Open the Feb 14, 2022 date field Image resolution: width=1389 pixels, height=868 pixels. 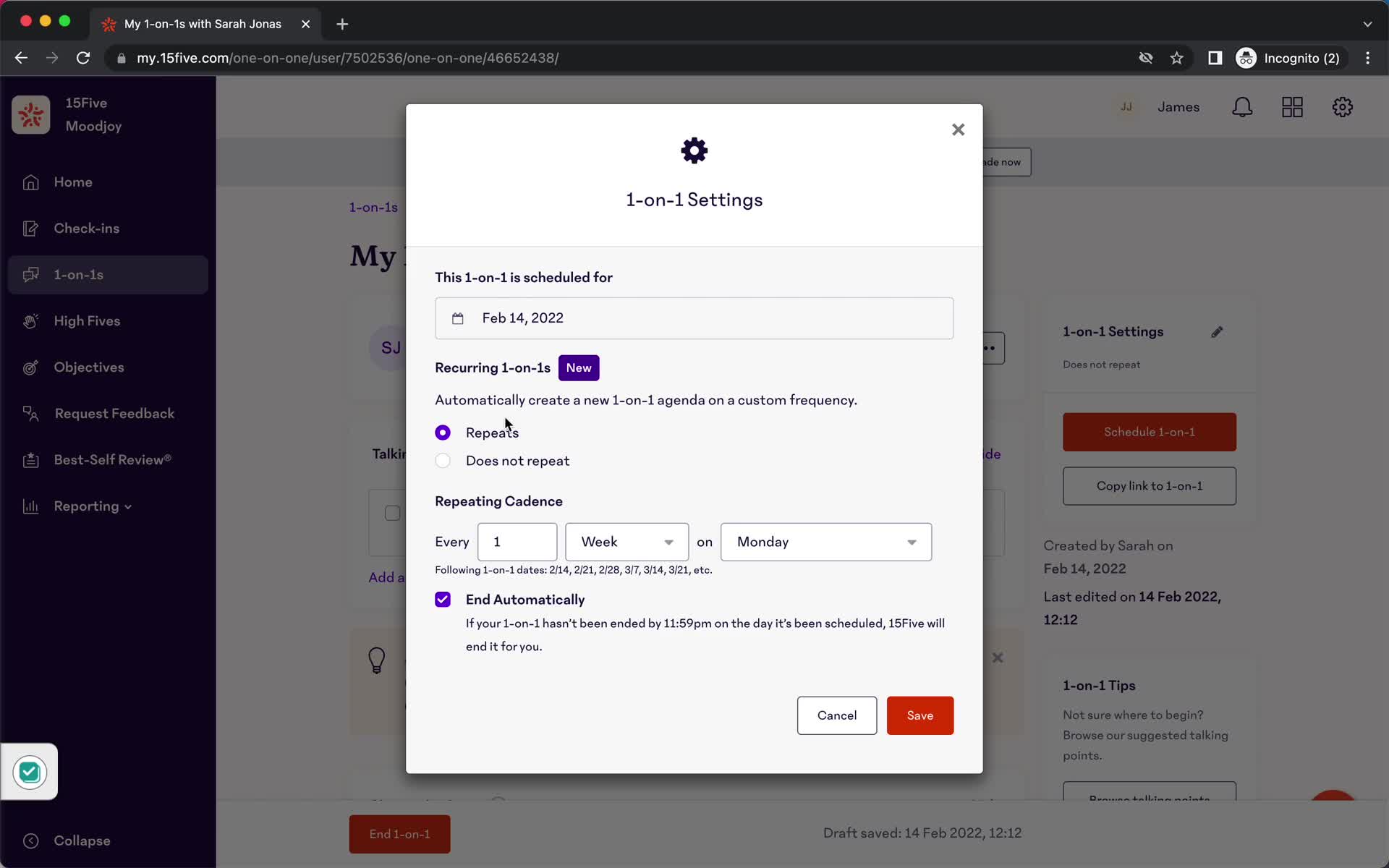(x=694, y=318)
